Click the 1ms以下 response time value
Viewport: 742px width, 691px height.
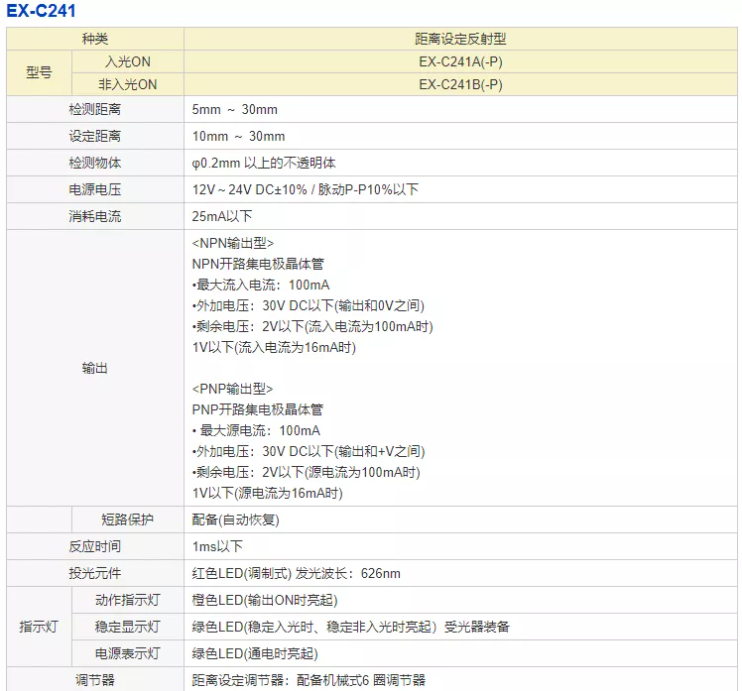tap(218, 547)
